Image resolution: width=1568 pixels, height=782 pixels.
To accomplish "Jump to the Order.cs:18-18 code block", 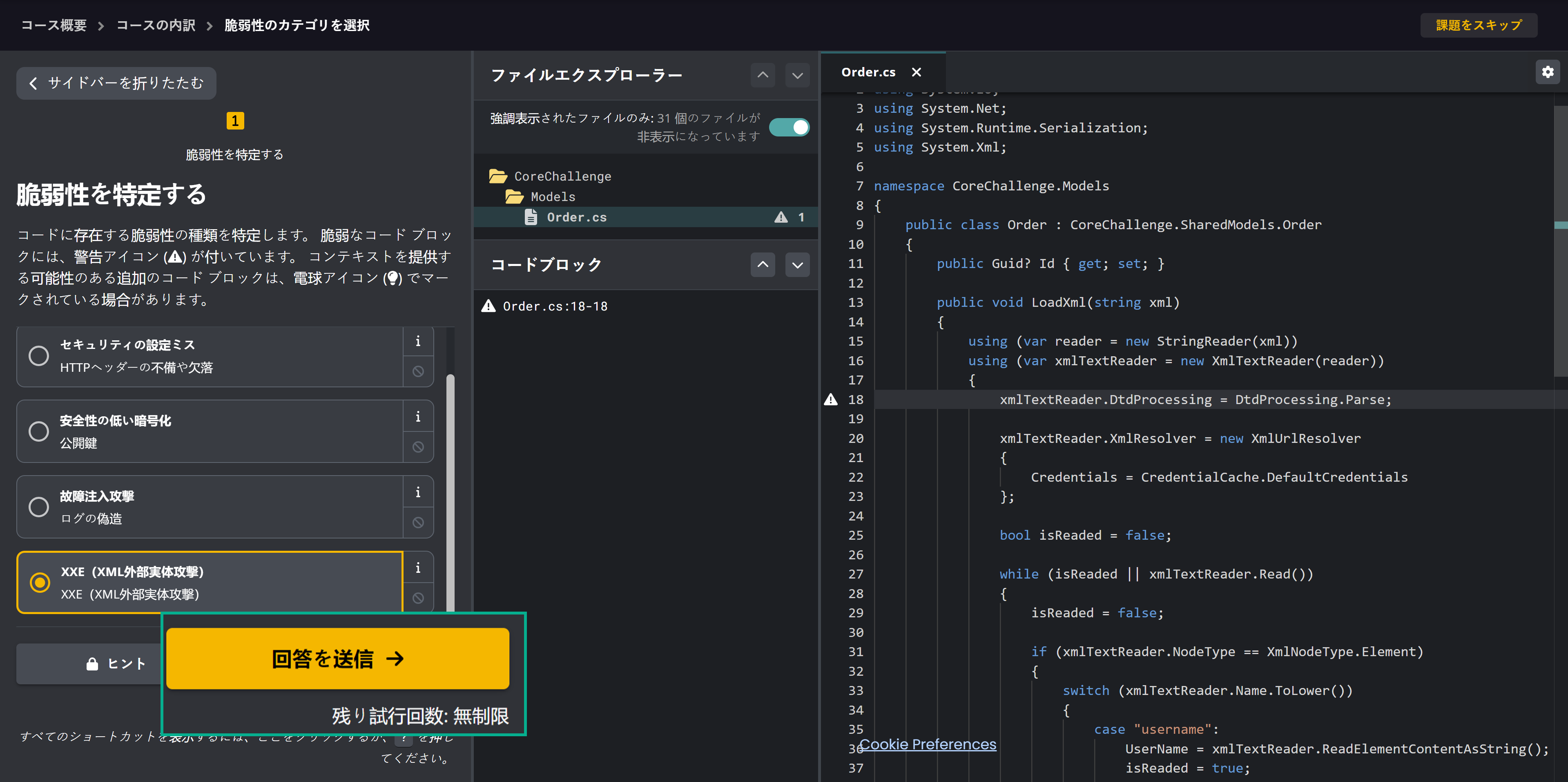I will pyautogui.click(x=555, y=306).
